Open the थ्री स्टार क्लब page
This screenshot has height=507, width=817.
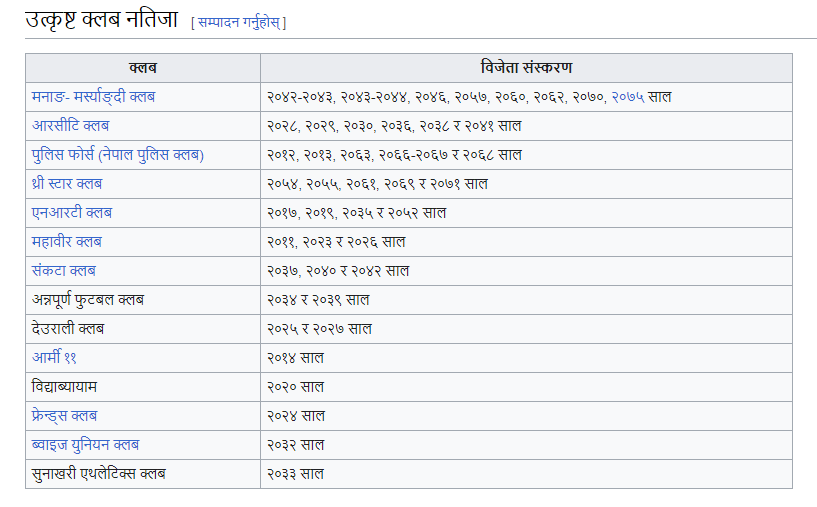66,184
